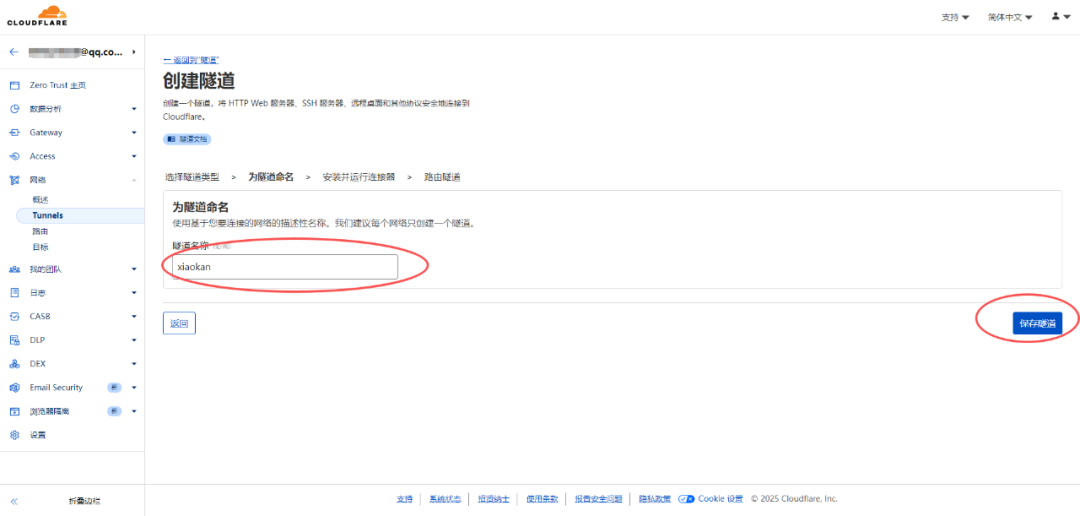Open the 报告安全问题 footer link
Screen dimensions: 1080x516
[599, 499]
